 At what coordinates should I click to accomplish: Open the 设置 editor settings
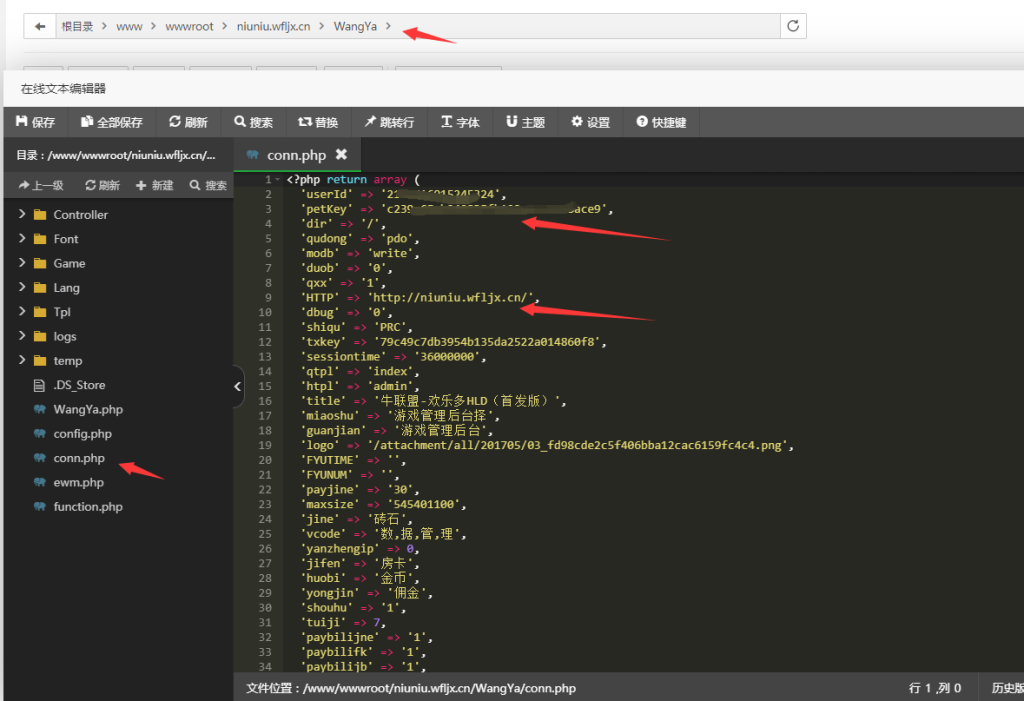[x=590, y=122]
